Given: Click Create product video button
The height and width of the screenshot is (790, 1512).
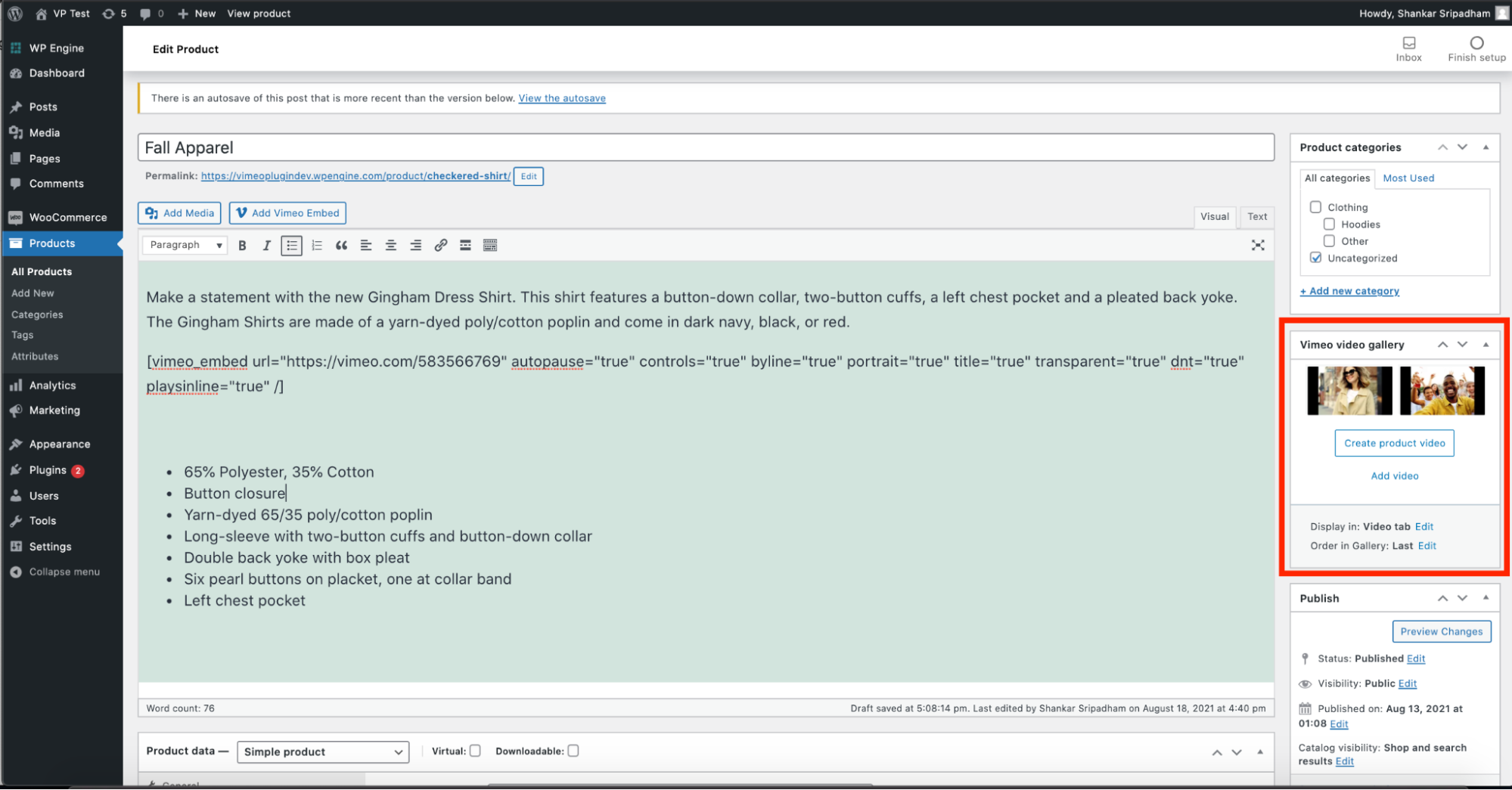Looking at the screenshot, I should [x=1394, y=444].
